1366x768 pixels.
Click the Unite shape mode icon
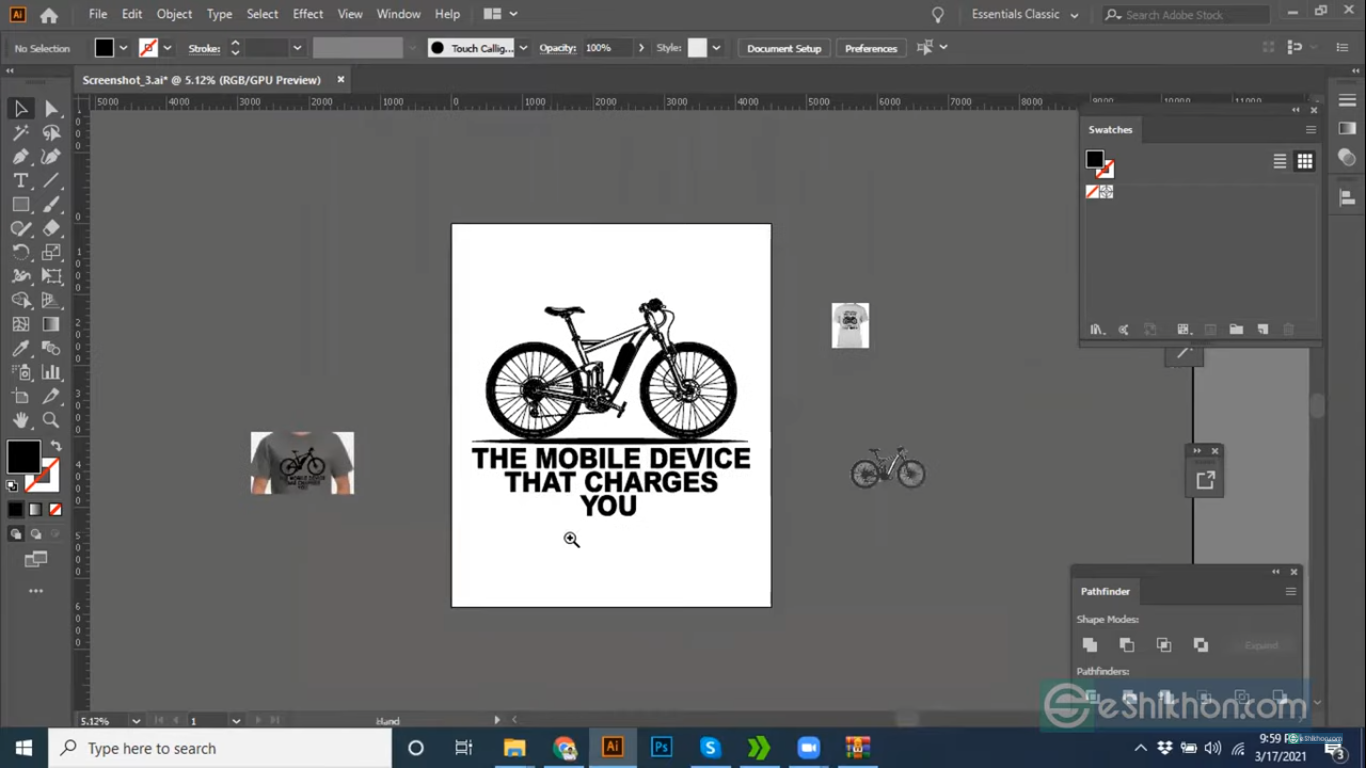pyautogui.click(x=1090, y=645)
